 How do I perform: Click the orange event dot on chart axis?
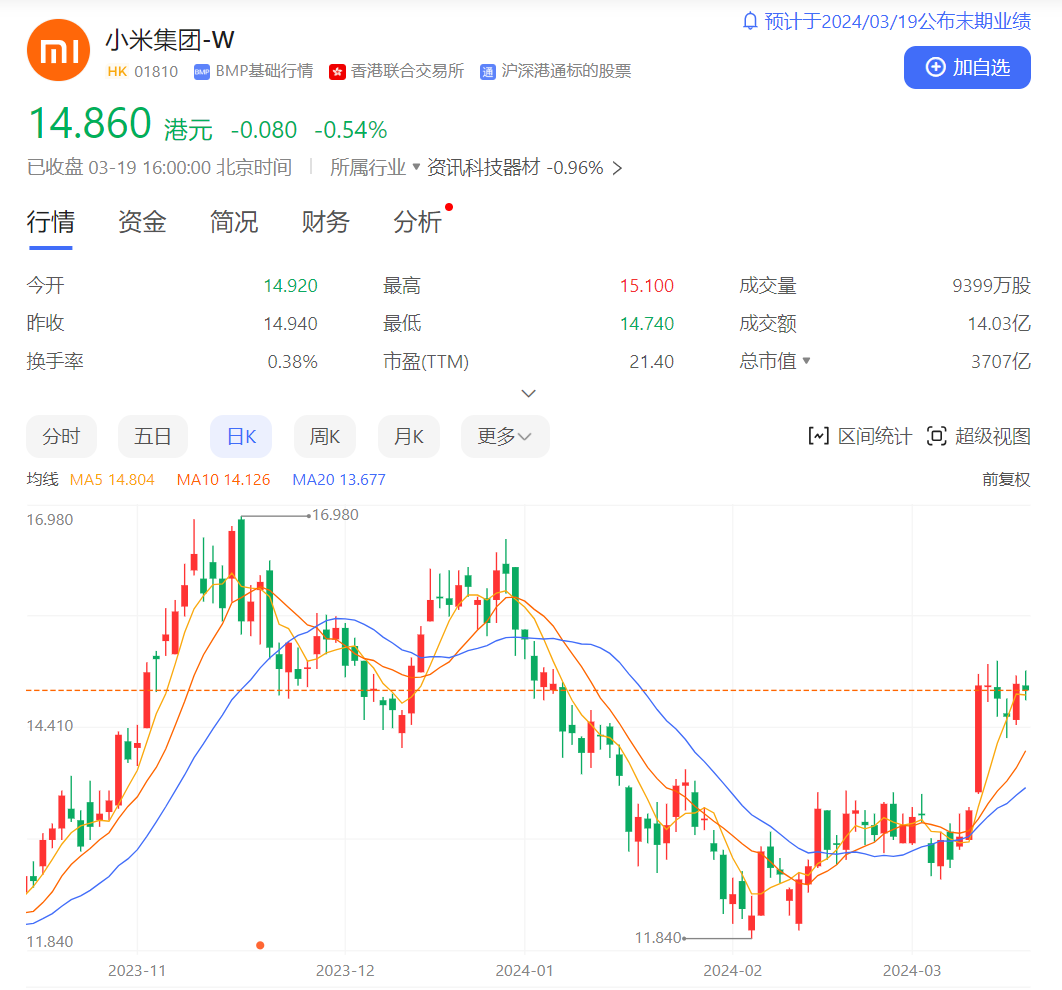click(x=260, y=945)
